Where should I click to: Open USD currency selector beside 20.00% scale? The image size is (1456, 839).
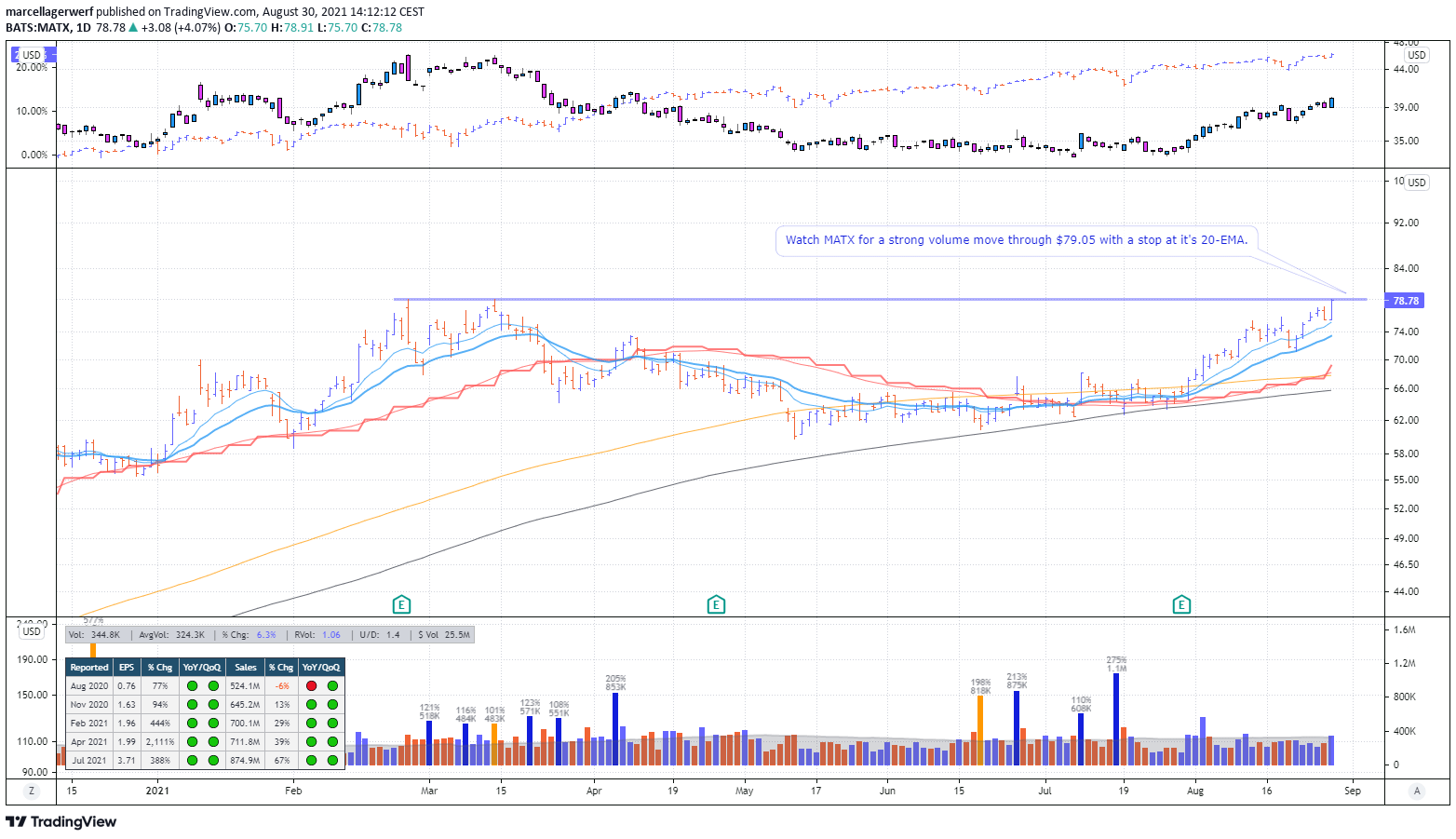[31, 55]
